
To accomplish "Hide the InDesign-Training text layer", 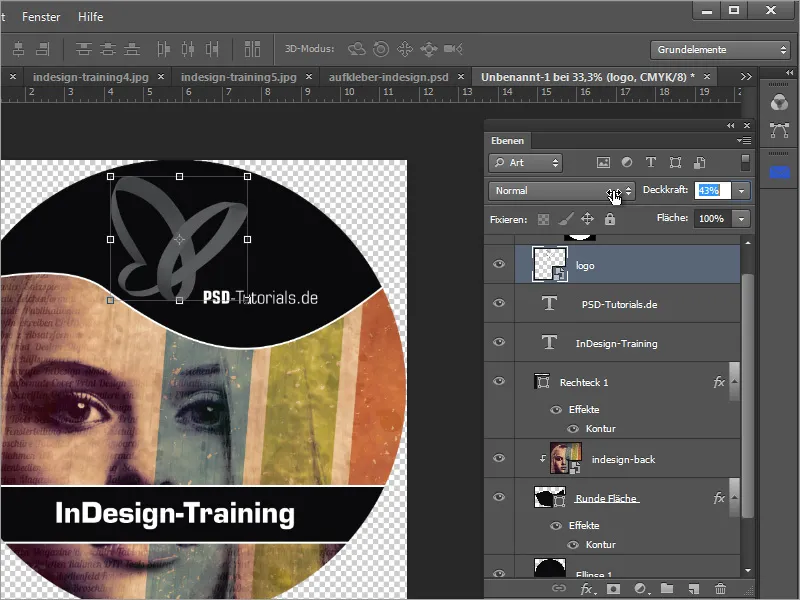I will [x=499, y=342].
